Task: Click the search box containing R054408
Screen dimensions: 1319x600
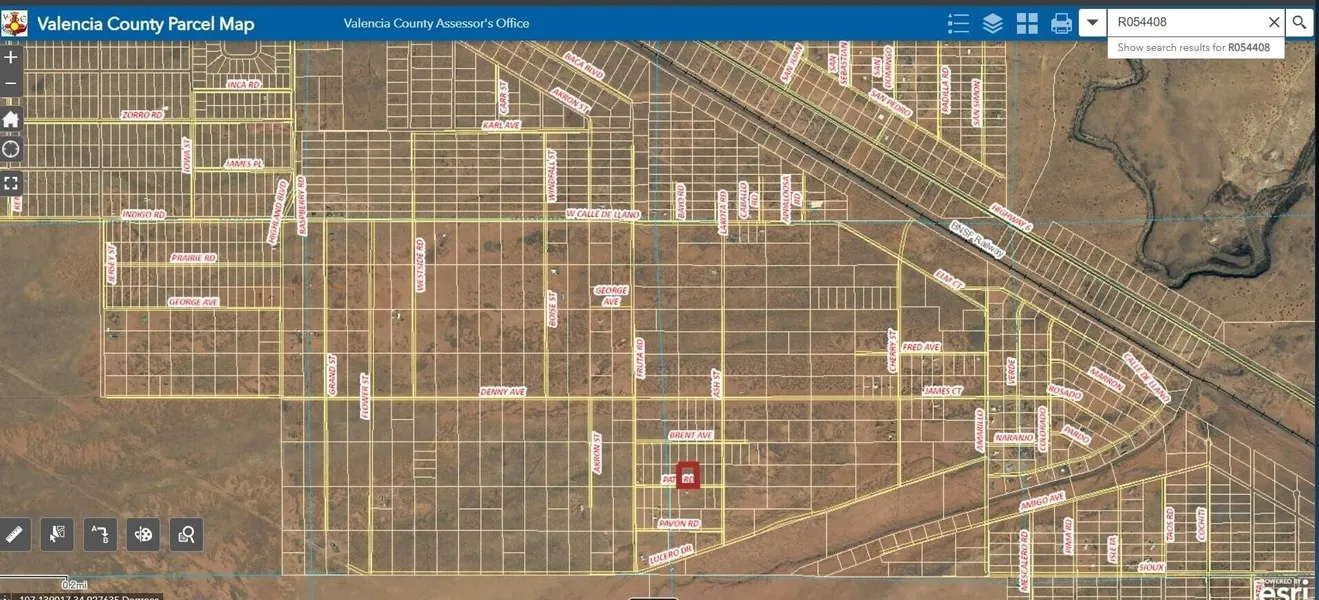Action: (1185, 22)
